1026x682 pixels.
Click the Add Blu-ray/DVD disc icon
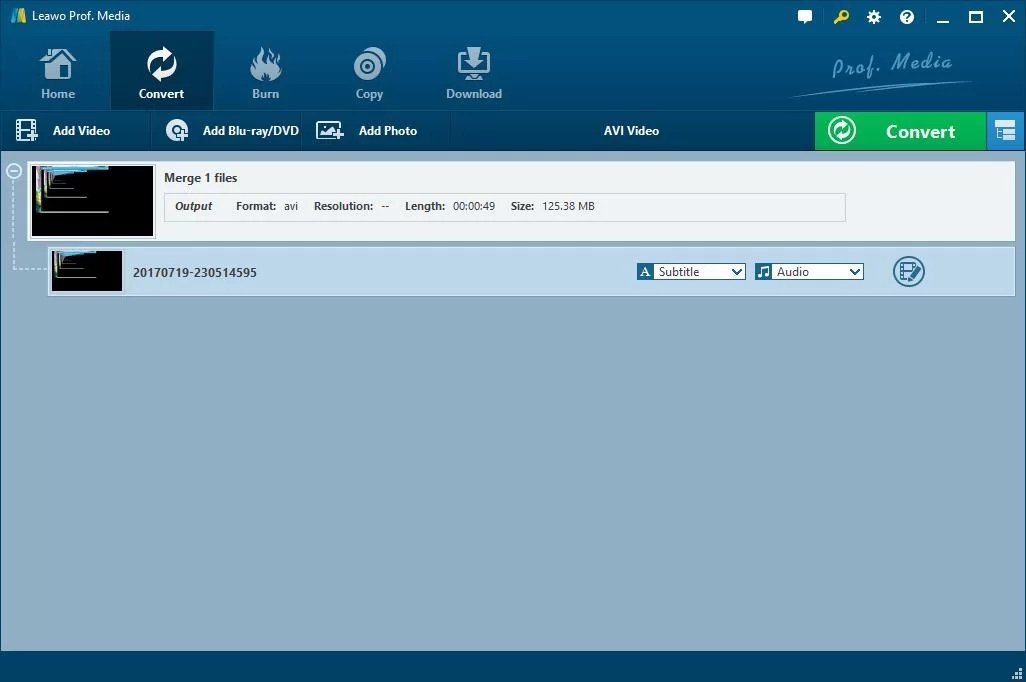176,130
